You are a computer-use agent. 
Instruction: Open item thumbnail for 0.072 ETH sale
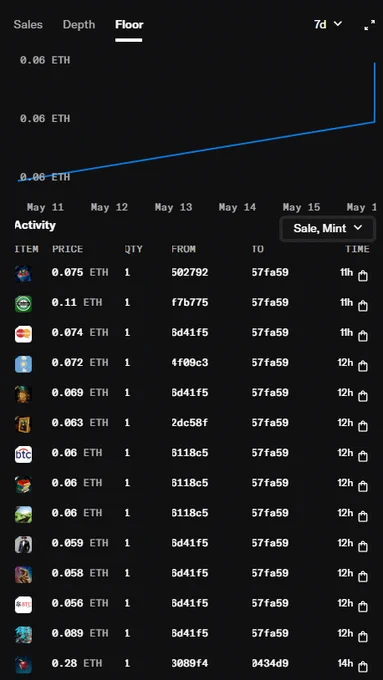tap(23, 364)
